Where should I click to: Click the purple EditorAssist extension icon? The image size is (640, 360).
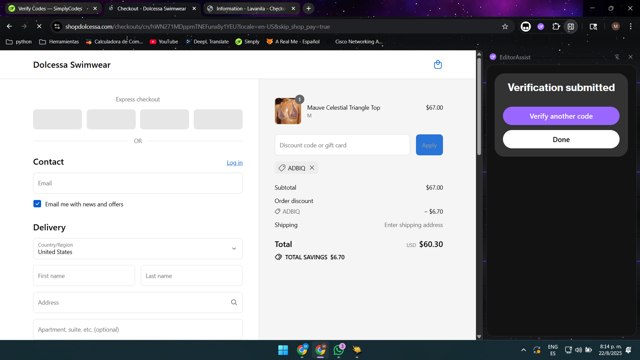click(541, 27)
